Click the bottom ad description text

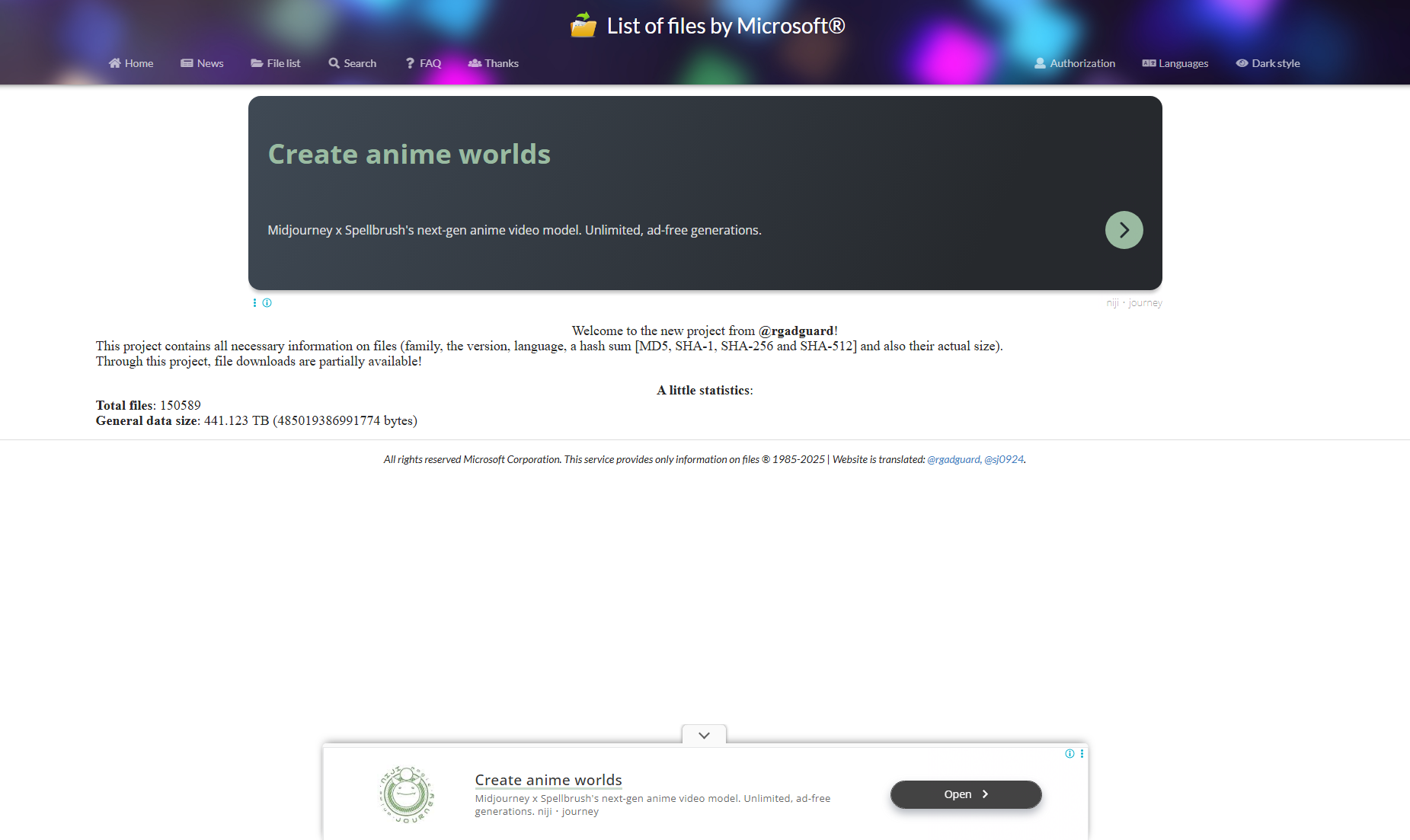653,805
